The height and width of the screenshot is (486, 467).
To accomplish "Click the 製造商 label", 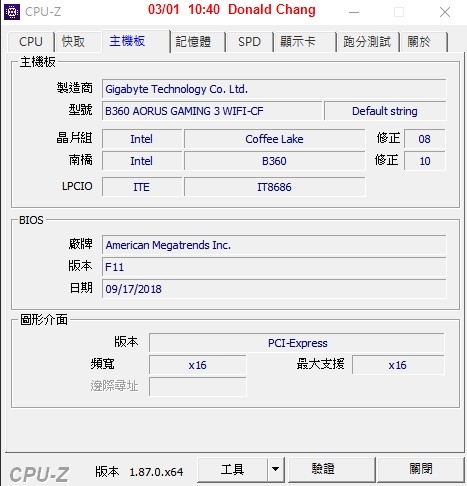I will 74,88.
